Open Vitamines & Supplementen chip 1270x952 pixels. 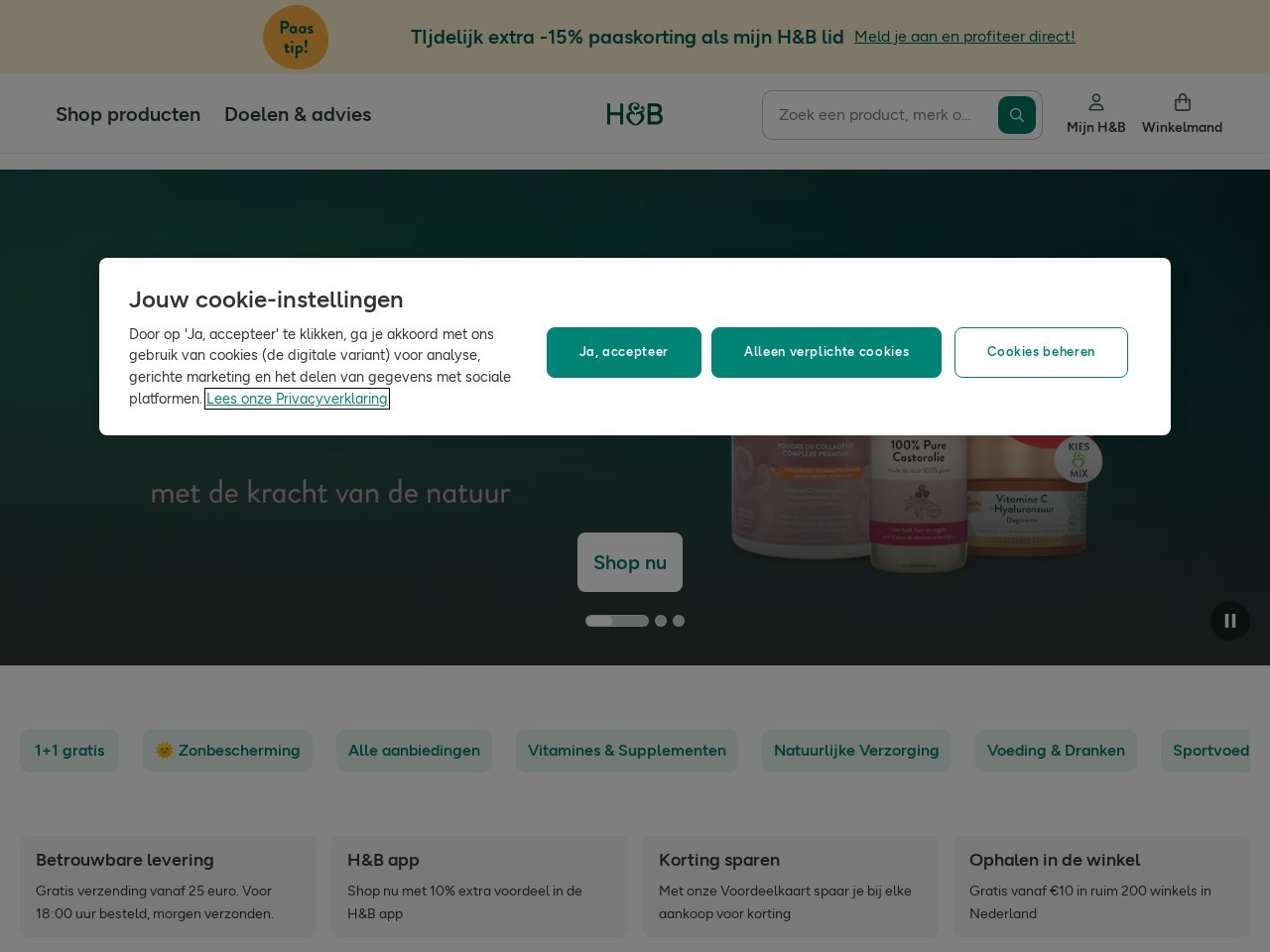pos(627,751)
